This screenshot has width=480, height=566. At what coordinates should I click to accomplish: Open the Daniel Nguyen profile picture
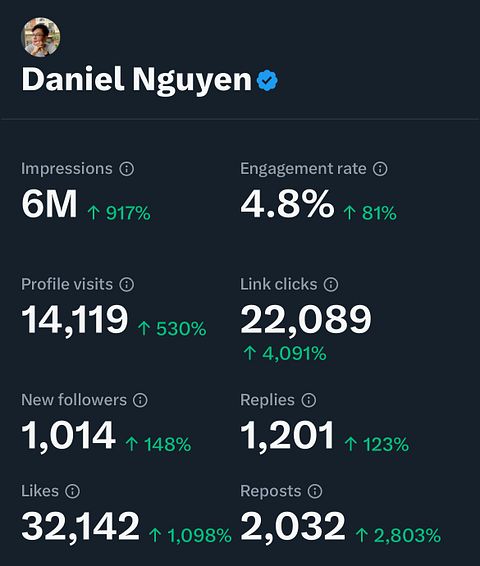point(41,37)
